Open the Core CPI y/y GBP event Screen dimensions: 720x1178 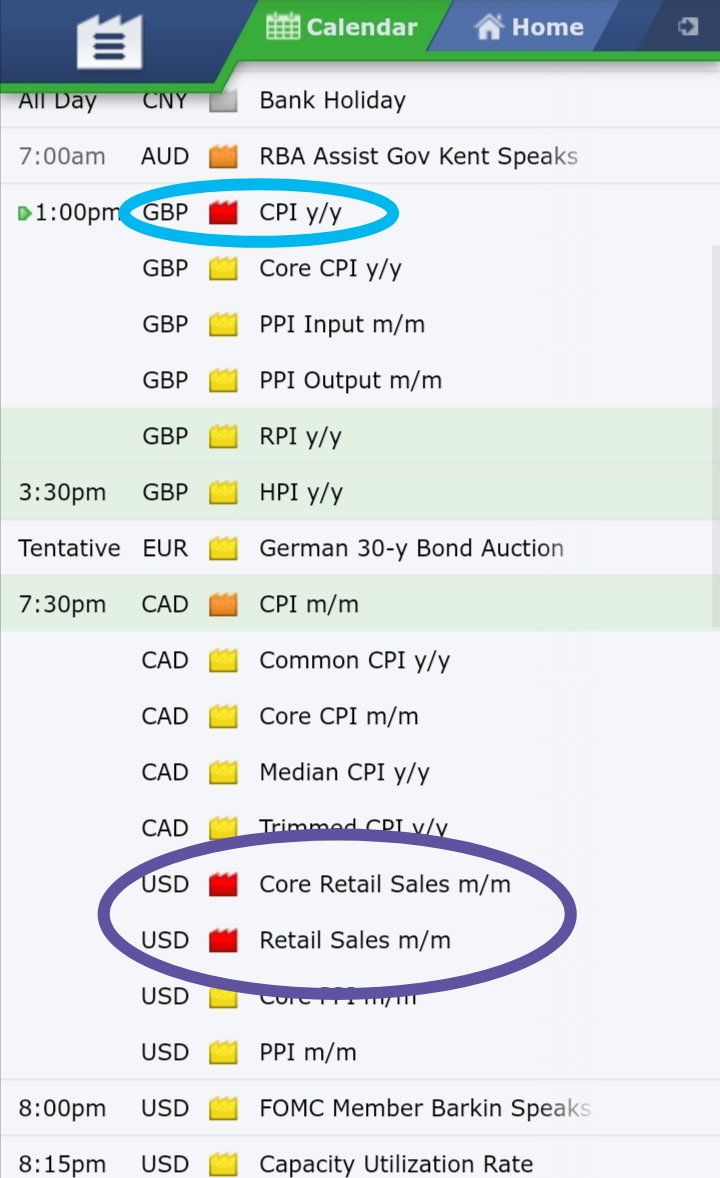(330, 269)
